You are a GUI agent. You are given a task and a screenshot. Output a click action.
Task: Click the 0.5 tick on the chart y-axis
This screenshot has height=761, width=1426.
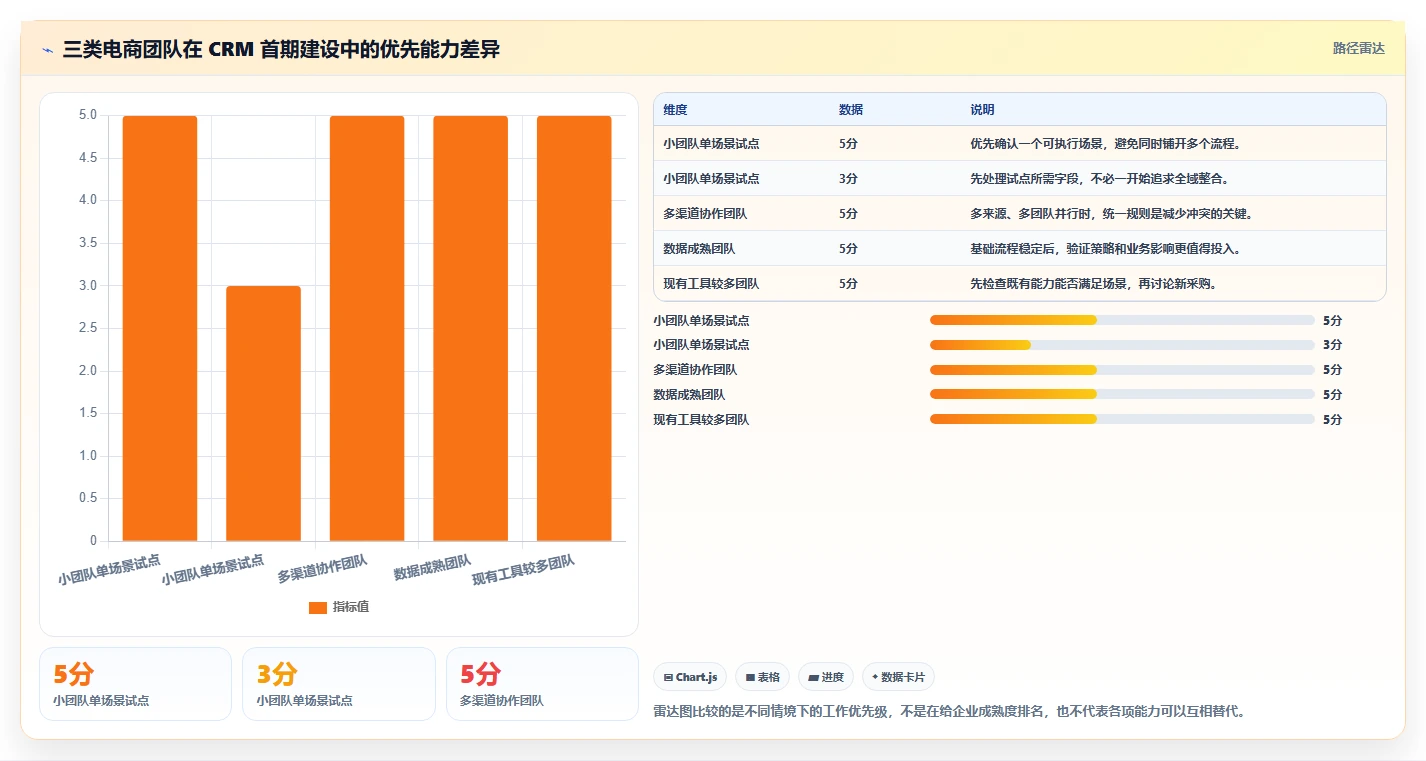[88, 499]
